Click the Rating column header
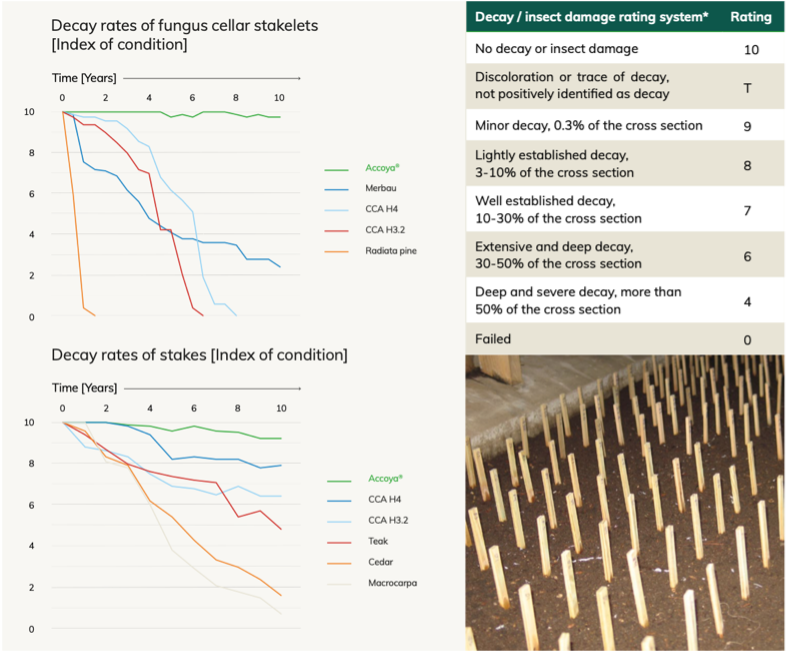 [x=751, y=17]
